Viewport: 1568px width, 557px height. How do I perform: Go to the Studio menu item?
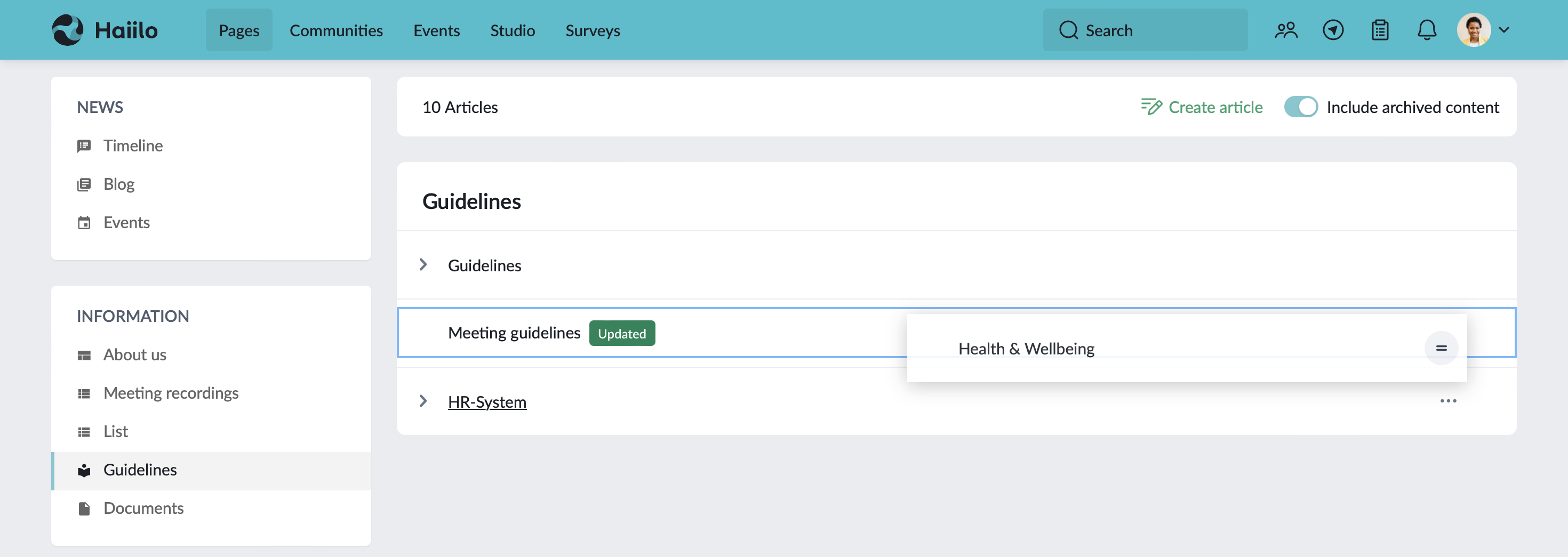[x=512, y=30]
